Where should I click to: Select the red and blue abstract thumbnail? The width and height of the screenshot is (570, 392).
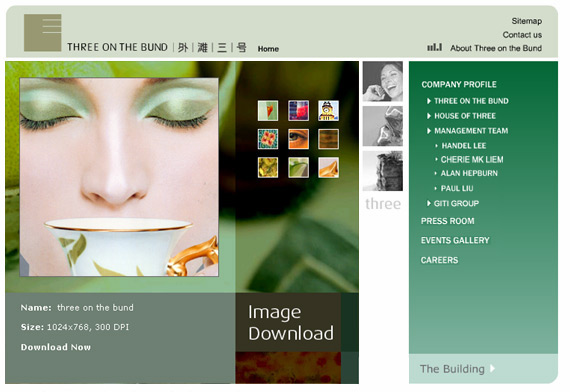coord(298,111)
